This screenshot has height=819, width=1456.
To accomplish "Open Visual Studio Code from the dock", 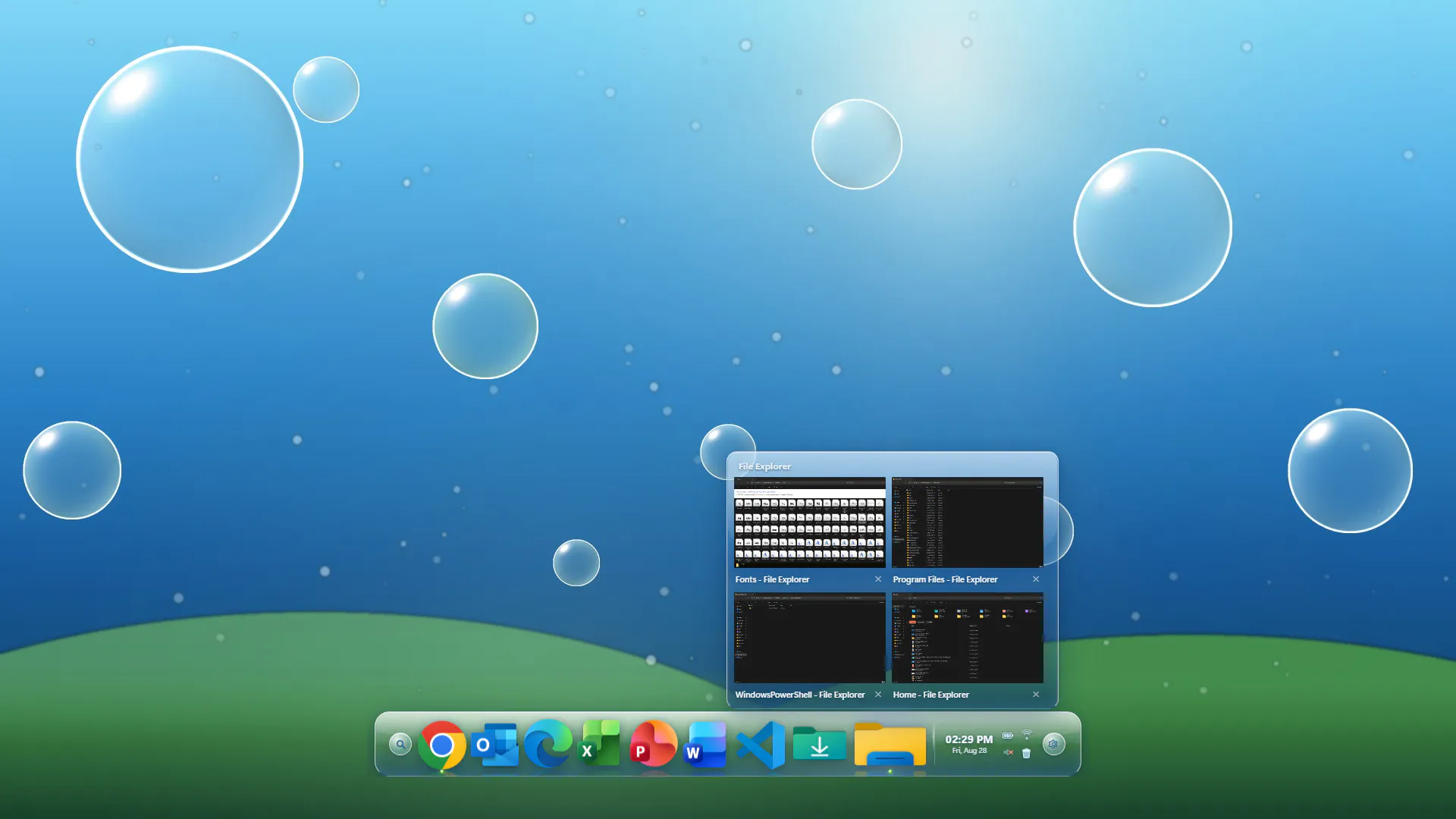I will [x=761, y=745].
